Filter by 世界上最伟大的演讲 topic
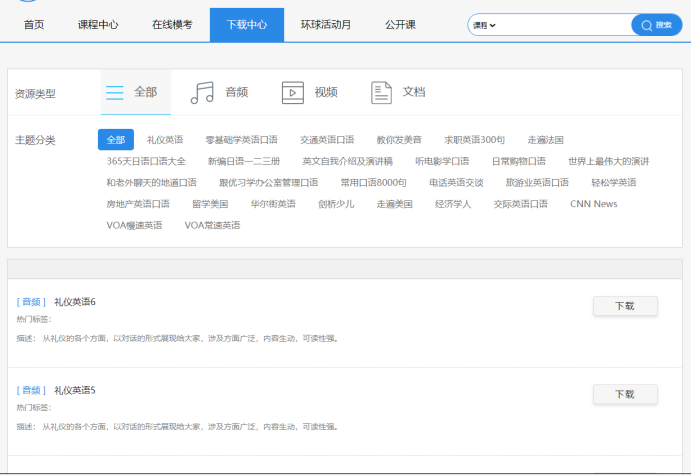The image size is (692, 476). tap(609, 161)
